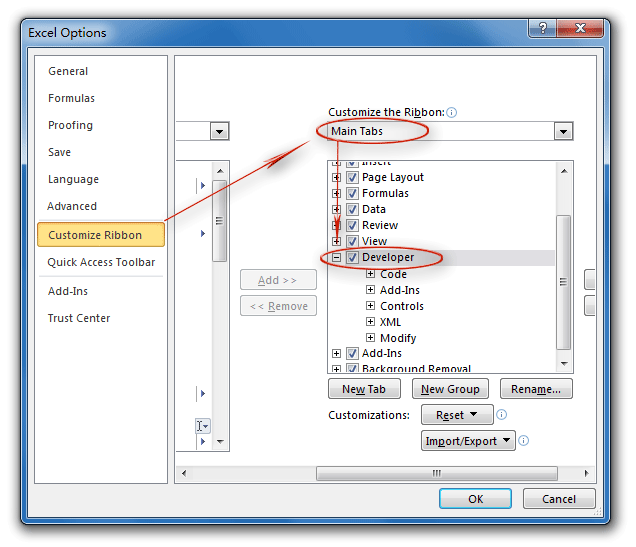Uncheck the Page Layout tab checkbox
Screen dimensions: 636x547
352,177
